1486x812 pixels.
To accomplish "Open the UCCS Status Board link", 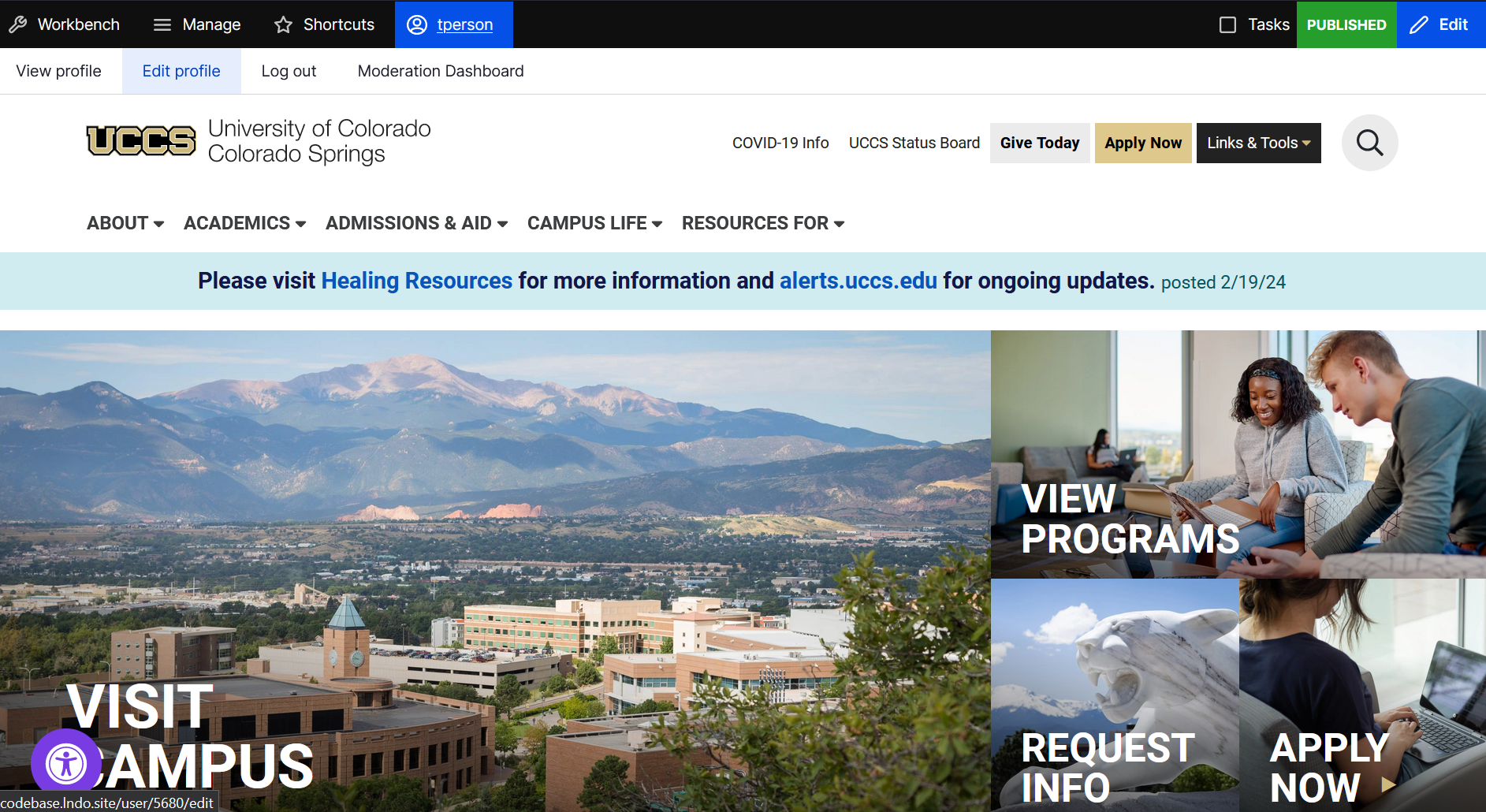I will coord(914,143).
